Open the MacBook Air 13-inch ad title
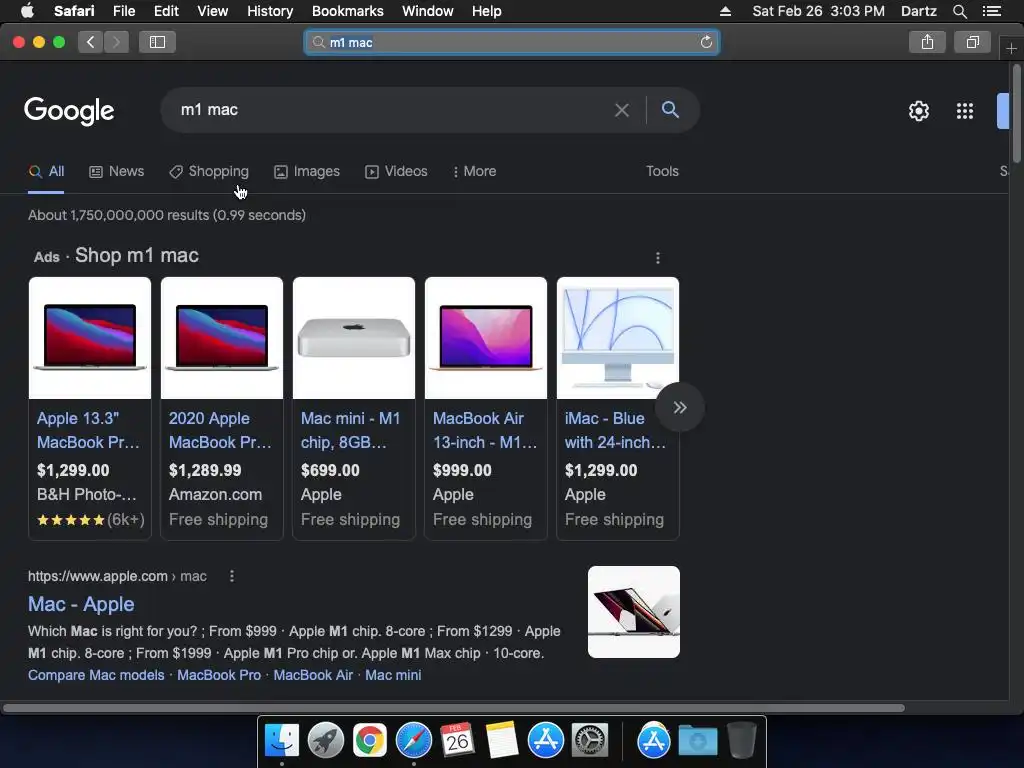Image resolution: width=1024 pixels, height=768 pixels. click(485, 430)
